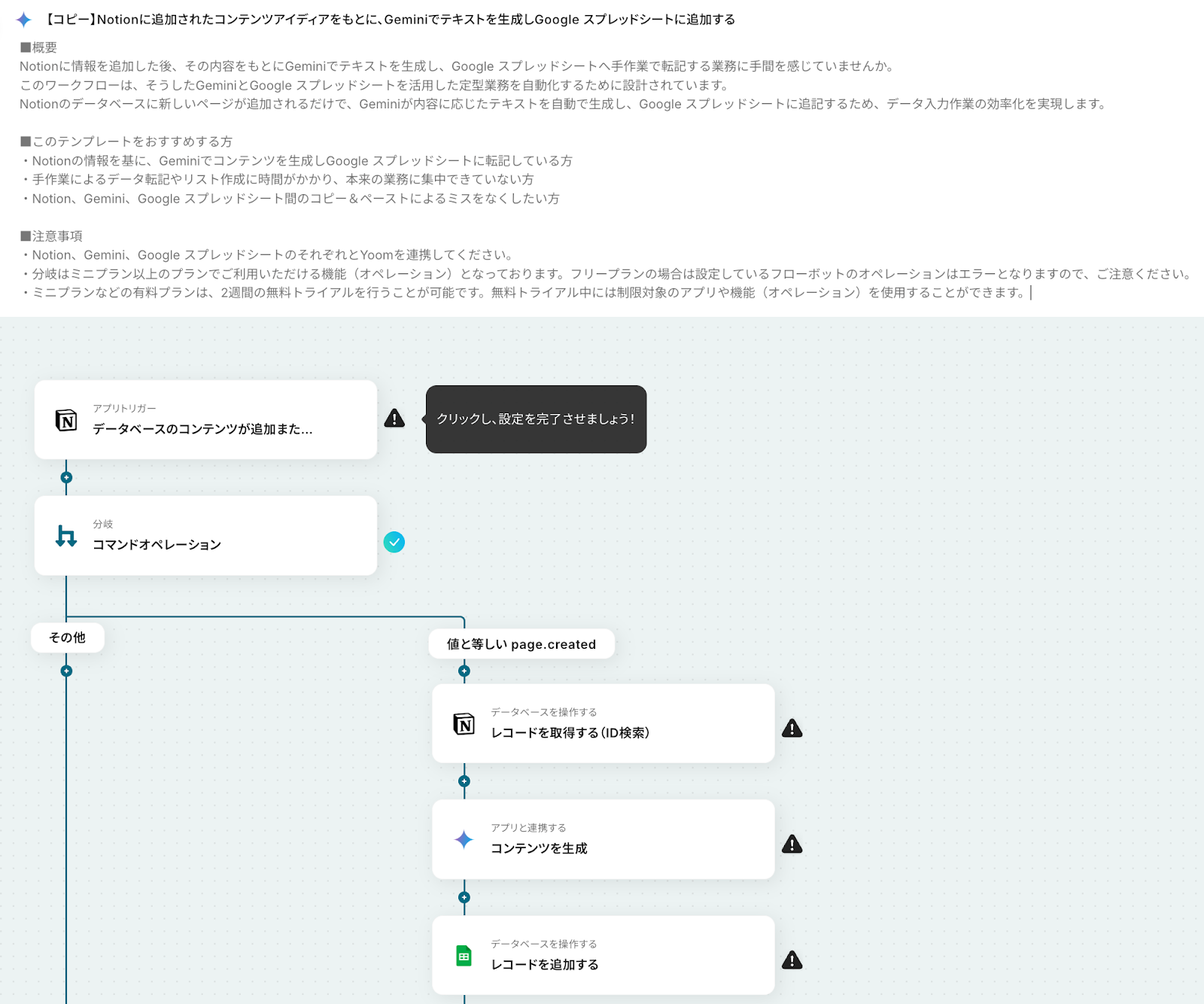This screenshot has height=1004, width=1204.
Task: Click the line starting ・手作業によるデータ転記
Action: [277, 179]
